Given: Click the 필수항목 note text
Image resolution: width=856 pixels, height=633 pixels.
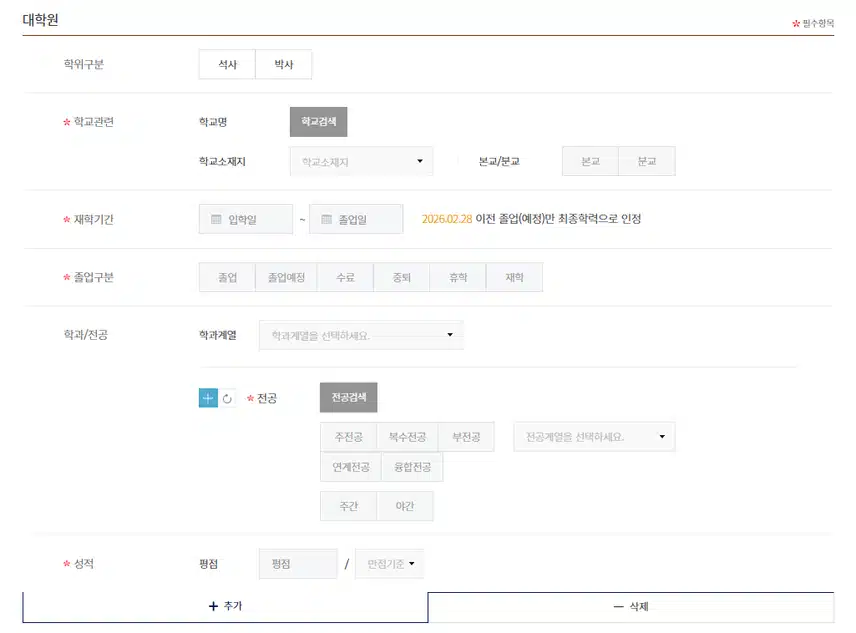Looking at the screenshot, I should (x=818, y=23).
